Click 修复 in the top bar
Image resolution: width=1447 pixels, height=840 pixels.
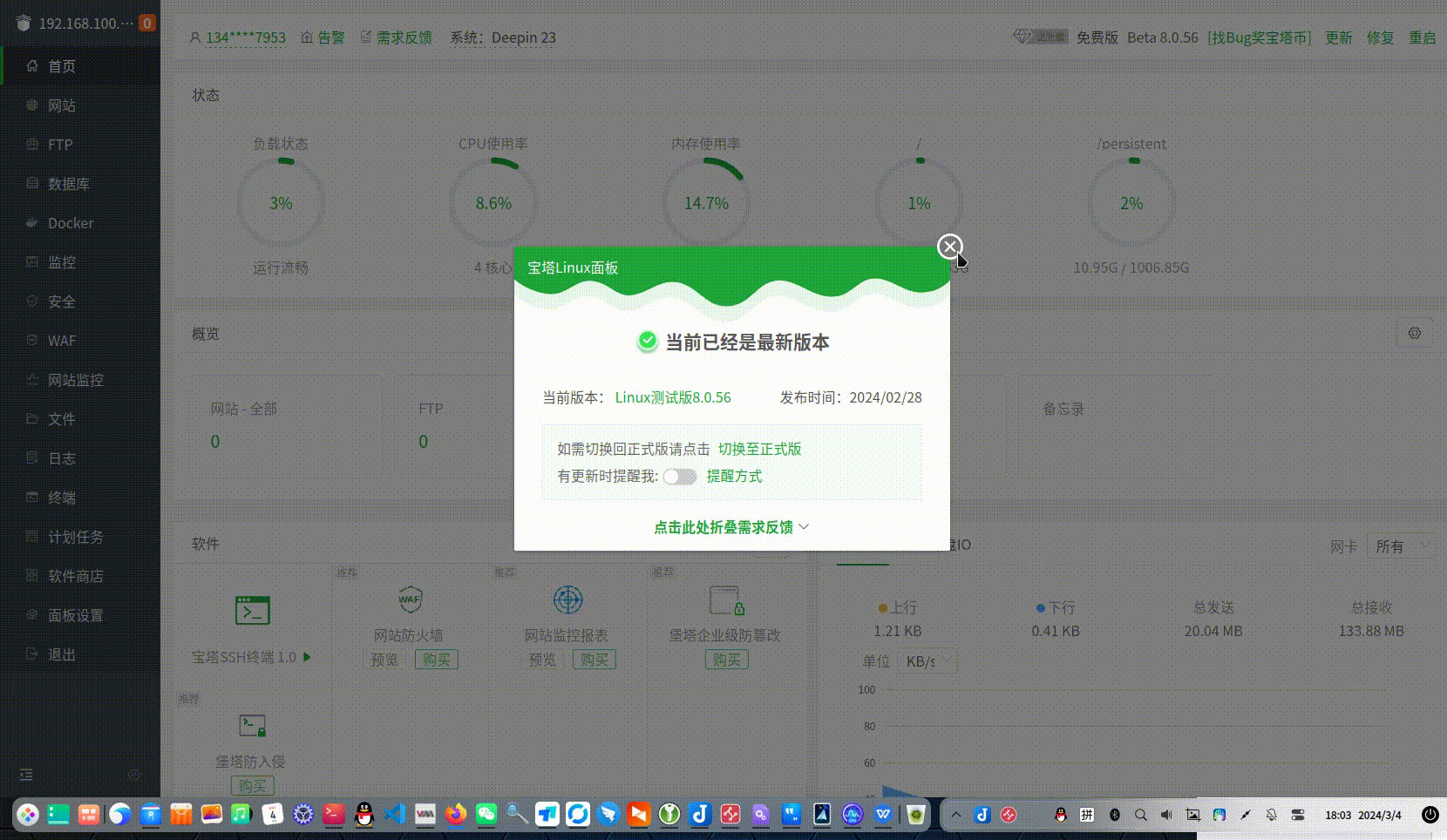click(1381, 37)
